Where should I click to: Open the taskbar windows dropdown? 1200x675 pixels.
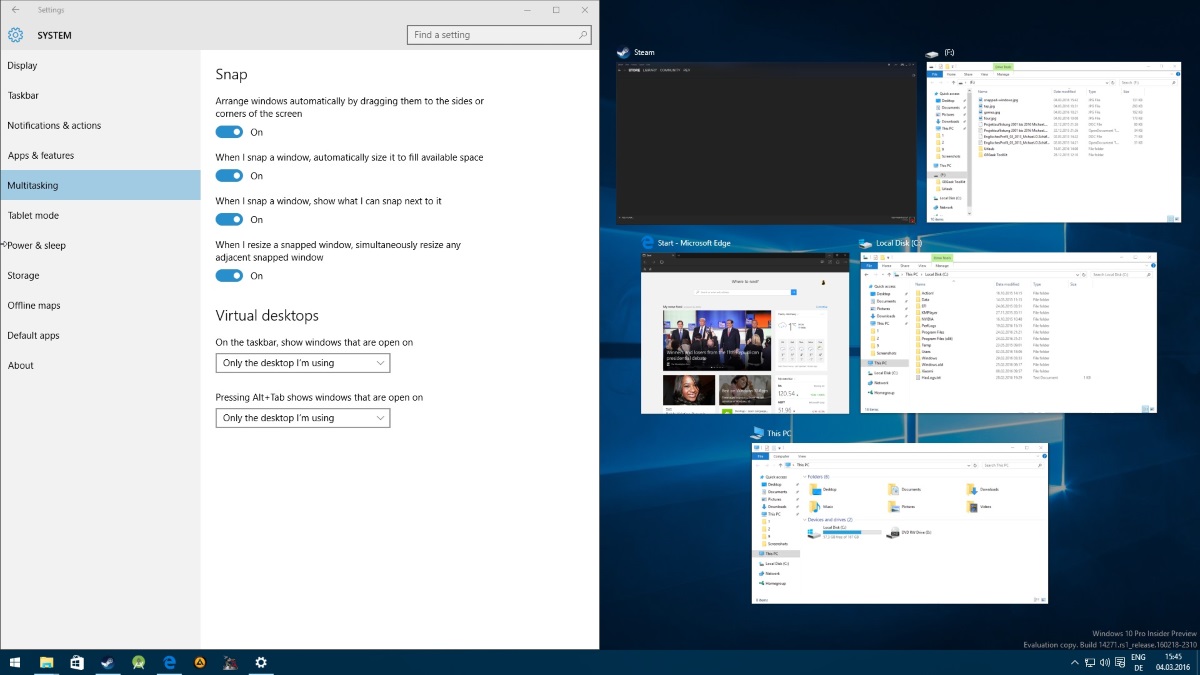pyautogui.click(x=302, y=363)
